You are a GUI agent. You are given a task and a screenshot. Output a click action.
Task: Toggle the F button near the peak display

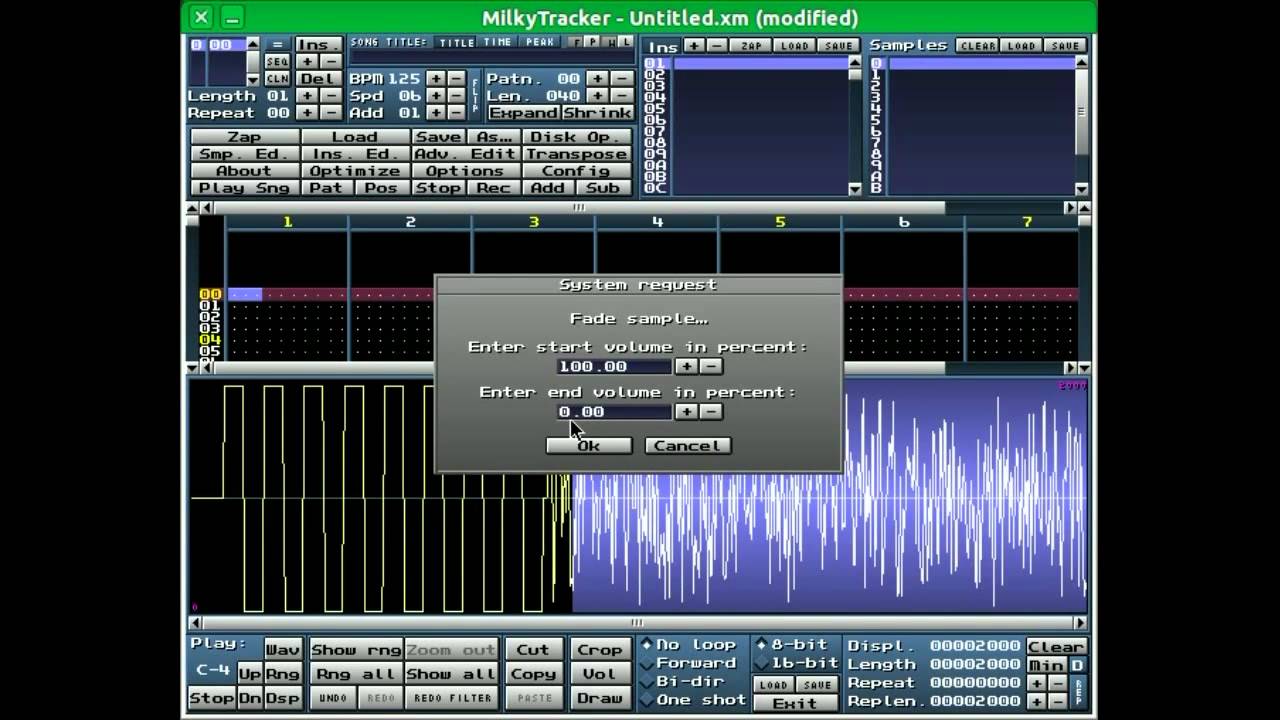tap(577, 42)
